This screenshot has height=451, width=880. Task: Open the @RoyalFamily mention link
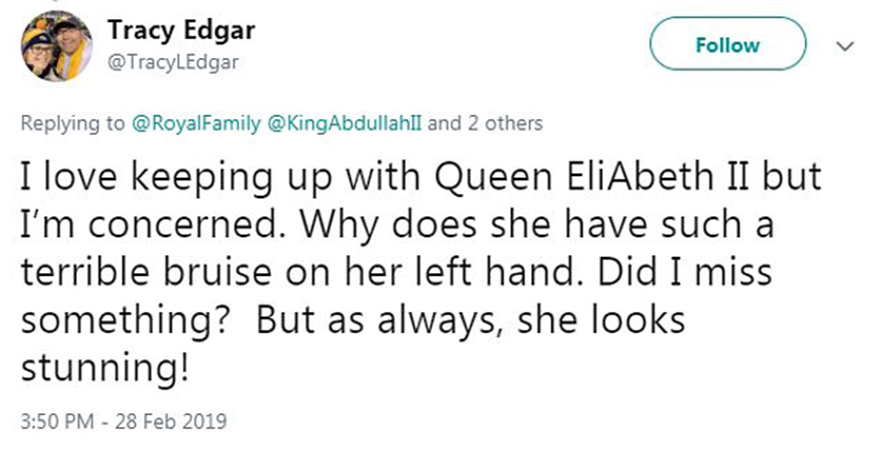[x=197, y=124]
